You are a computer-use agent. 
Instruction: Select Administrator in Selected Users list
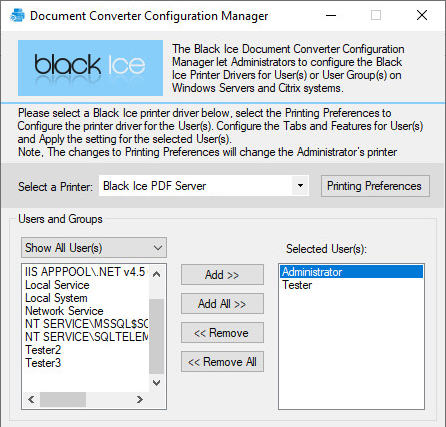click(x=351, y=272)
